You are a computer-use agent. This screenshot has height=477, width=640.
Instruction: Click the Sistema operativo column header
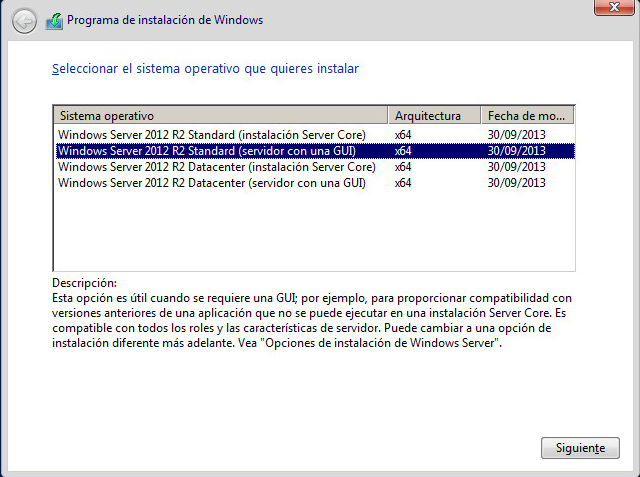220,116
